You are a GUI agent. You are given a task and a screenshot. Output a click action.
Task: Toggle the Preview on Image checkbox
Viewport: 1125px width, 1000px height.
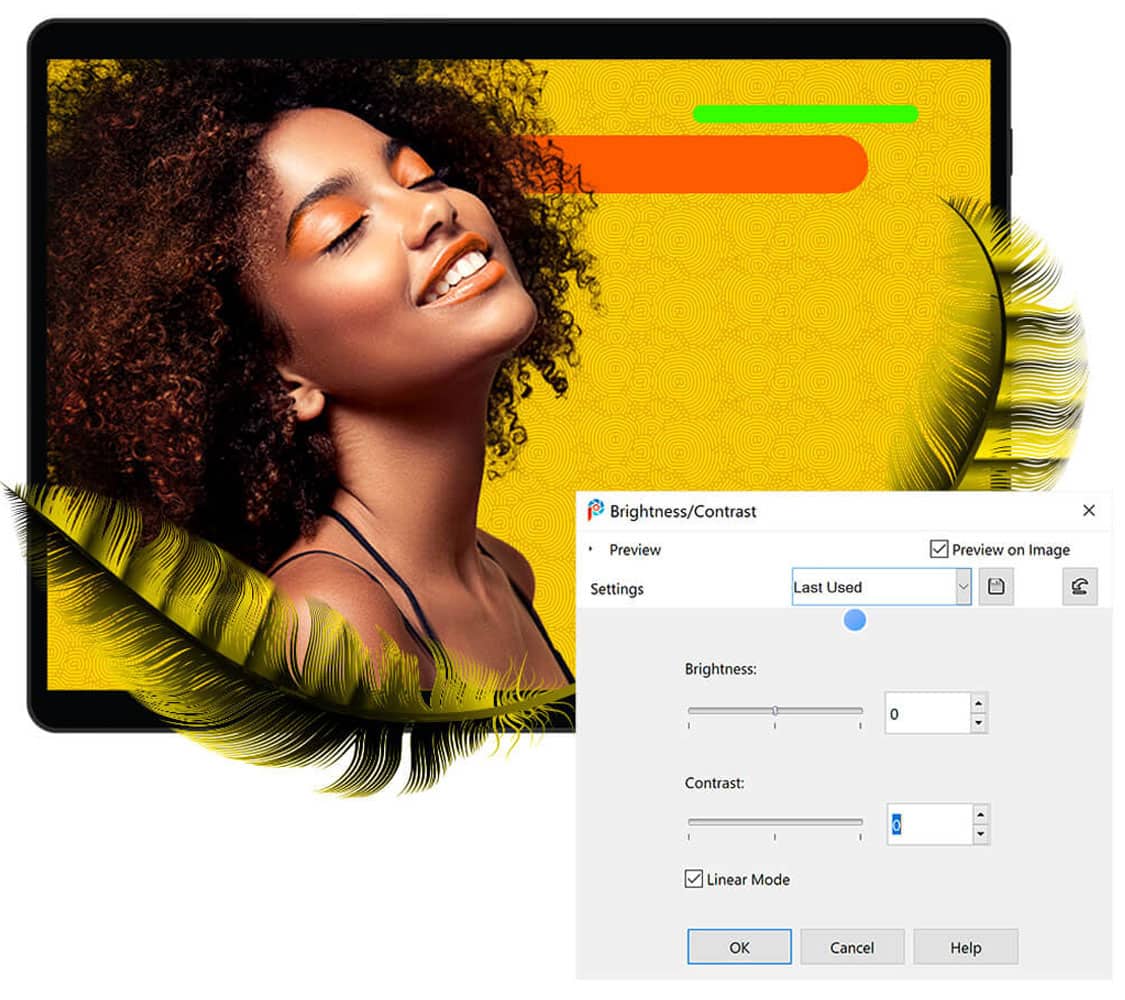pos(938,549)
